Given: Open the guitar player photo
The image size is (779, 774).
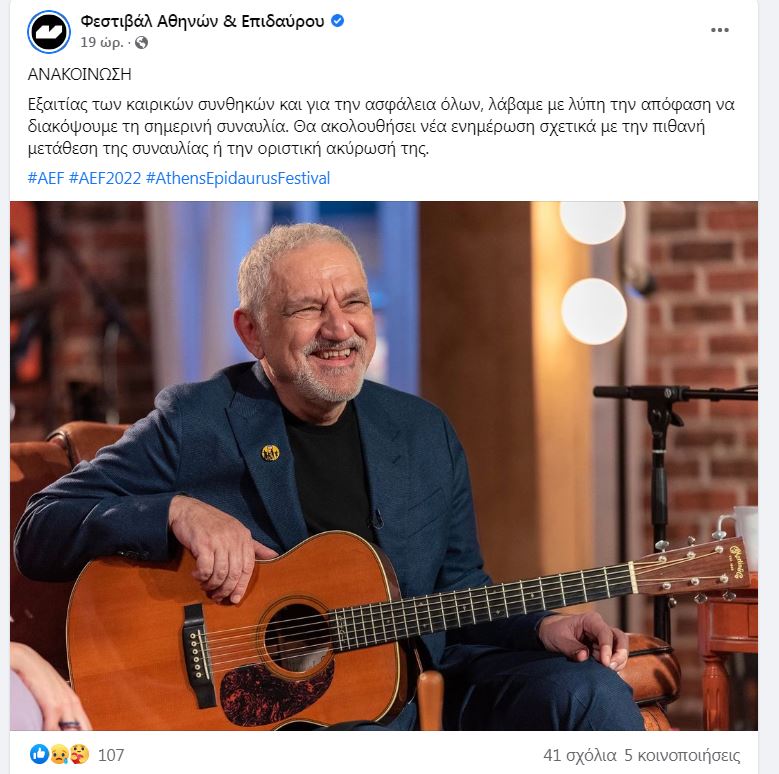Looking at the screenshot, I should [384, 465].
